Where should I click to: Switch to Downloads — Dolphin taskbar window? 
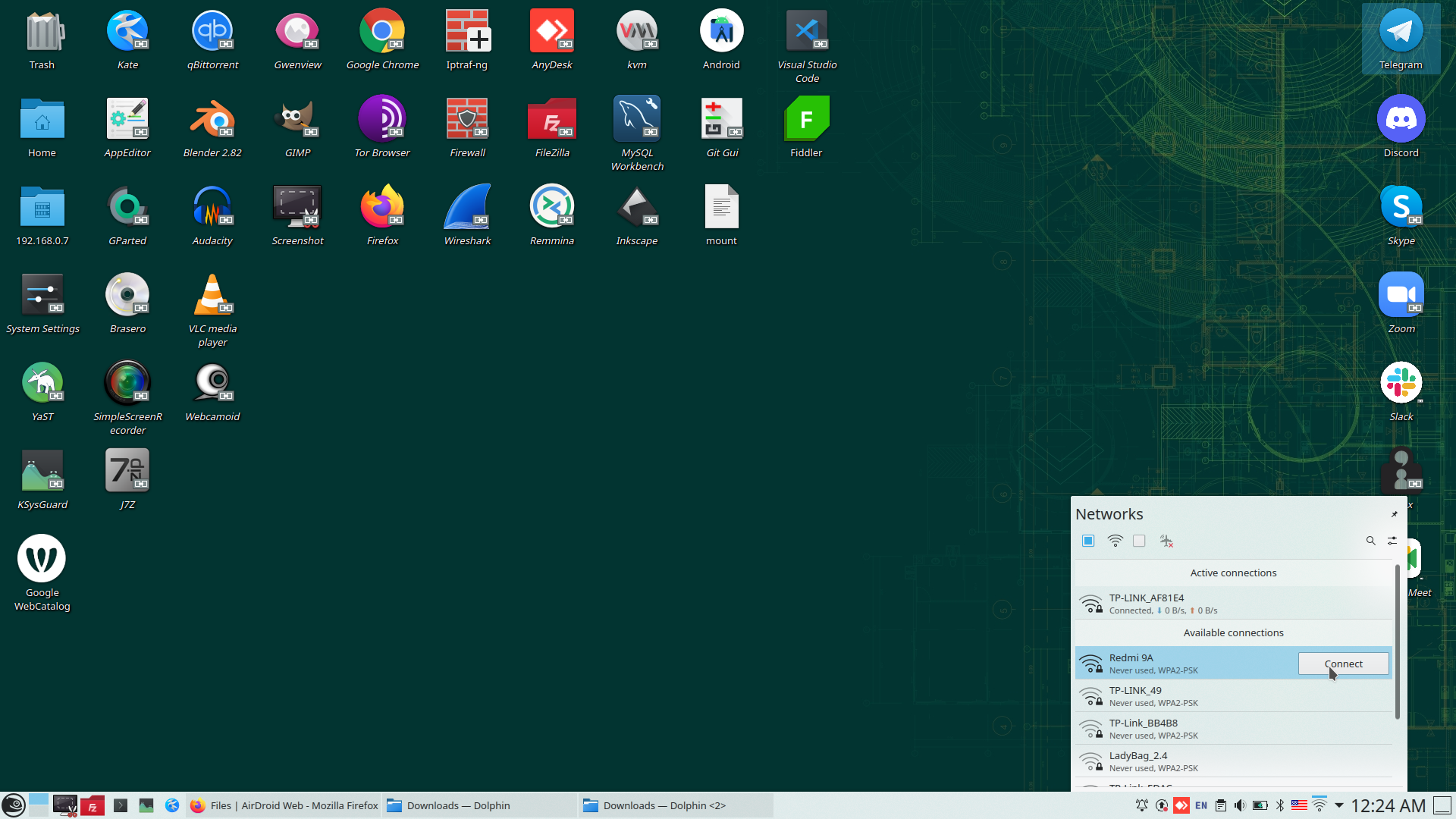pos(479,805)
